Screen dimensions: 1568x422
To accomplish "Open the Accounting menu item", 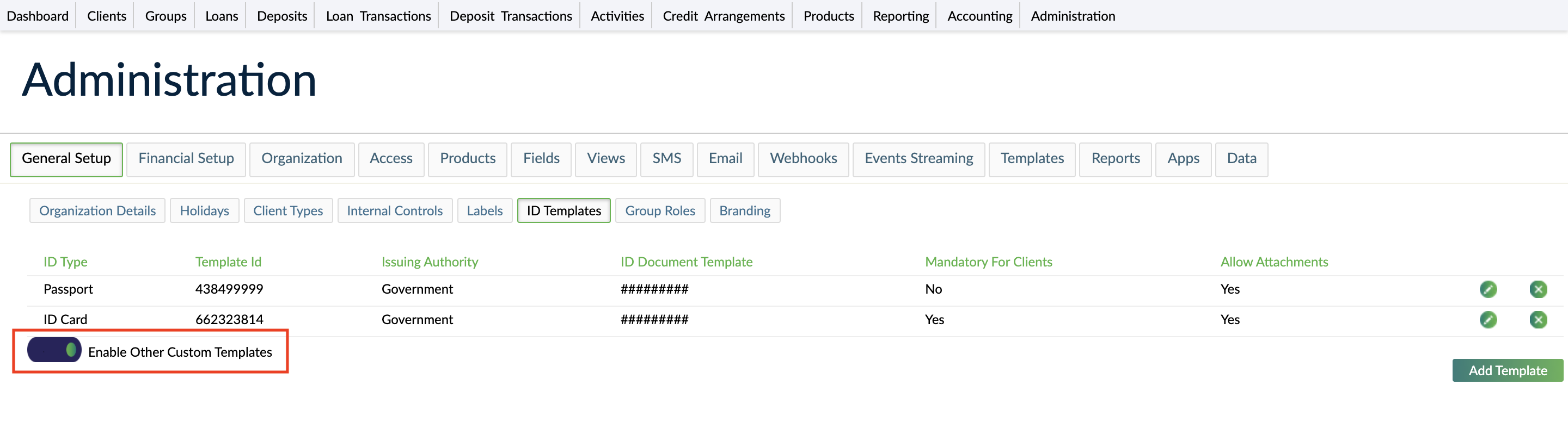I will click(x=979, y=16).
